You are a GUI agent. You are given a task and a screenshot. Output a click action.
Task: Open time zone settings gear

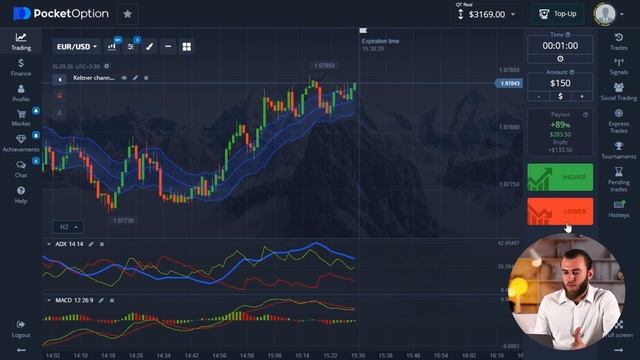(x=107, y=66)
